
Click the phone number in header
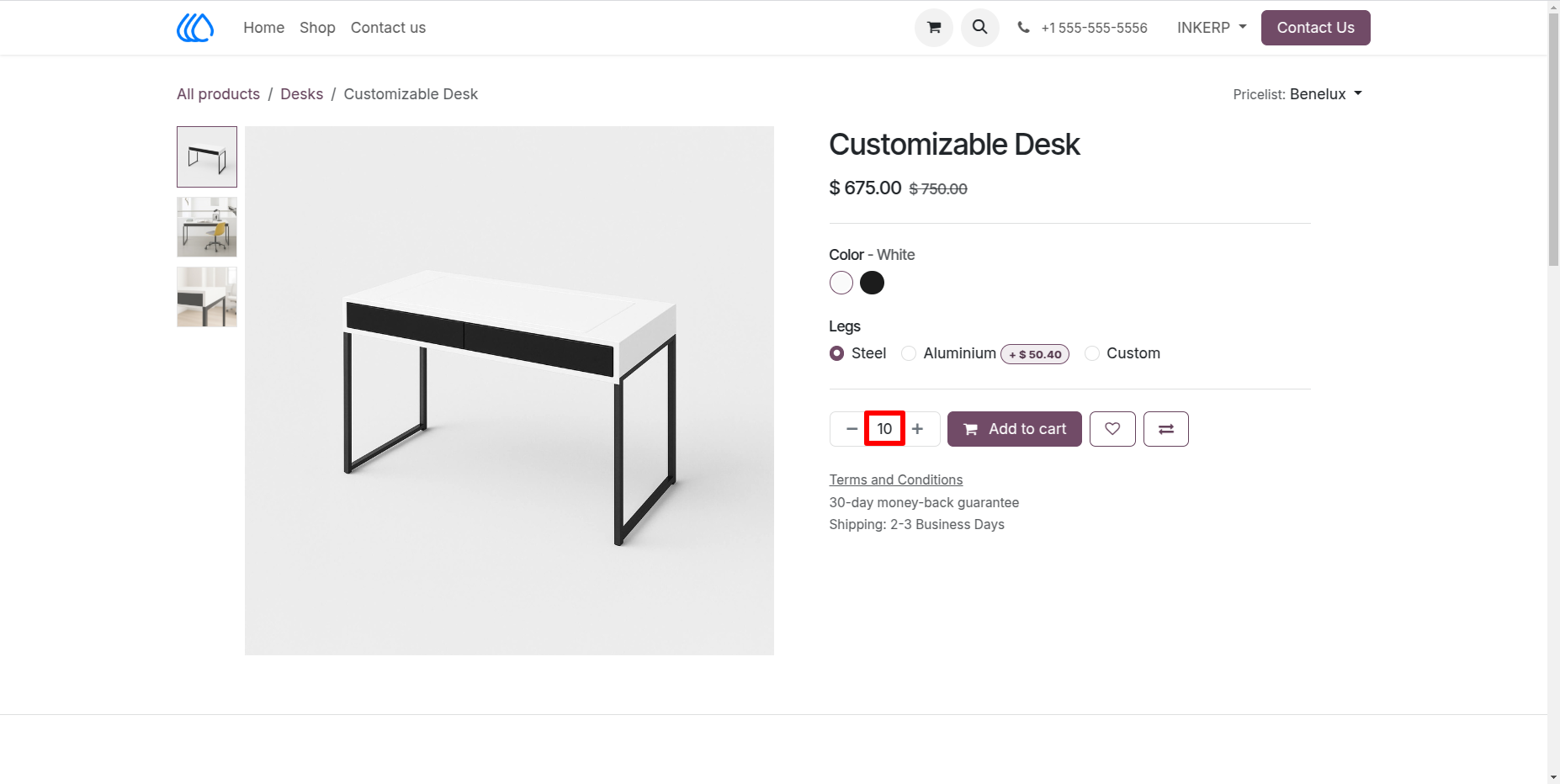(x=1094, y=28)
